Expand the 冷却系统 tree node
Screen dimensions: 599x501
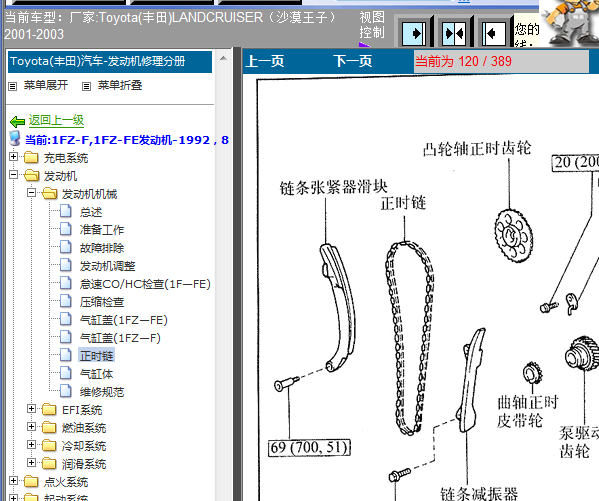click(32, 445)
